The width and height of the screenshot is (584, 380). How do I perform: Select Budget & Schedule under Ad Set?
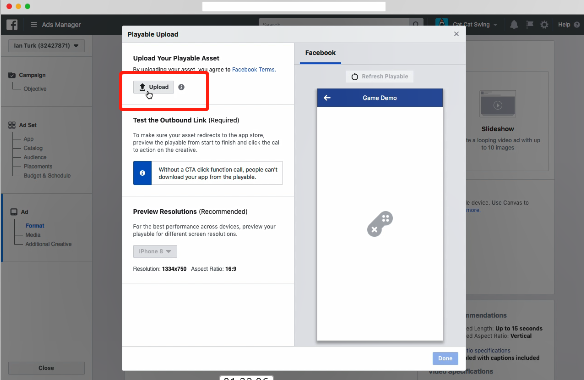click(x=47, y=175)
